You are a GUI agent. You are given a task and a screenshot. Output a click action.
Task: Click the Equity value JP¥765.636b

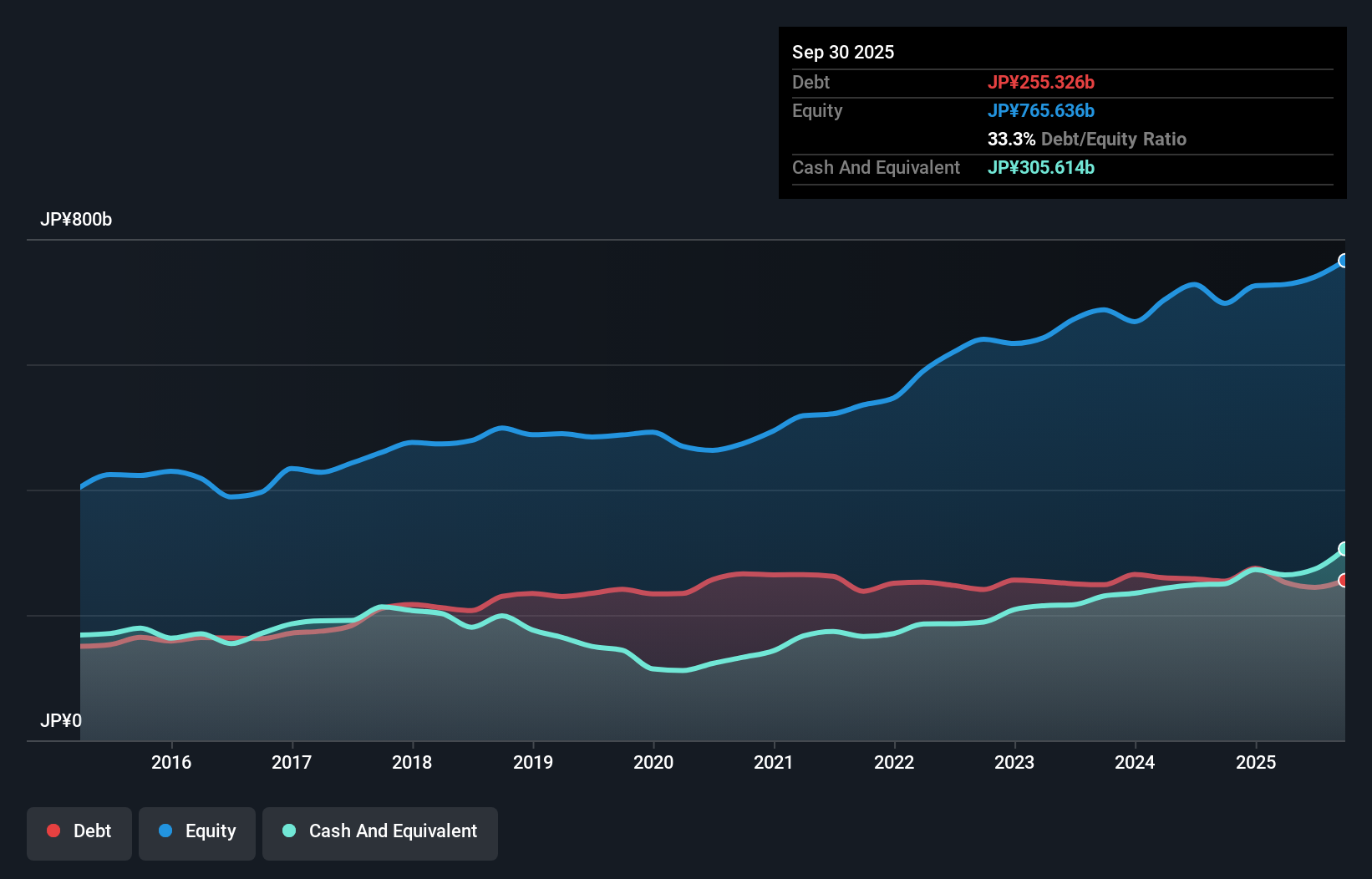[1041, 110]
